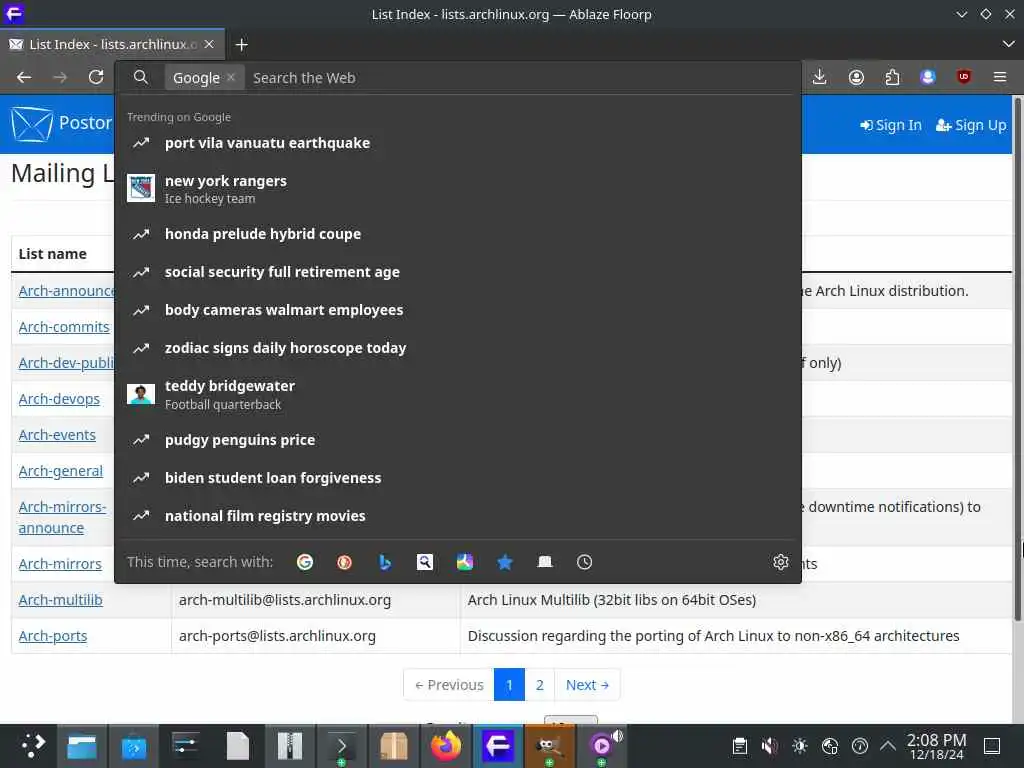Reload the current page
Viewport: 1024px width, 768px height.
(96, 77)
